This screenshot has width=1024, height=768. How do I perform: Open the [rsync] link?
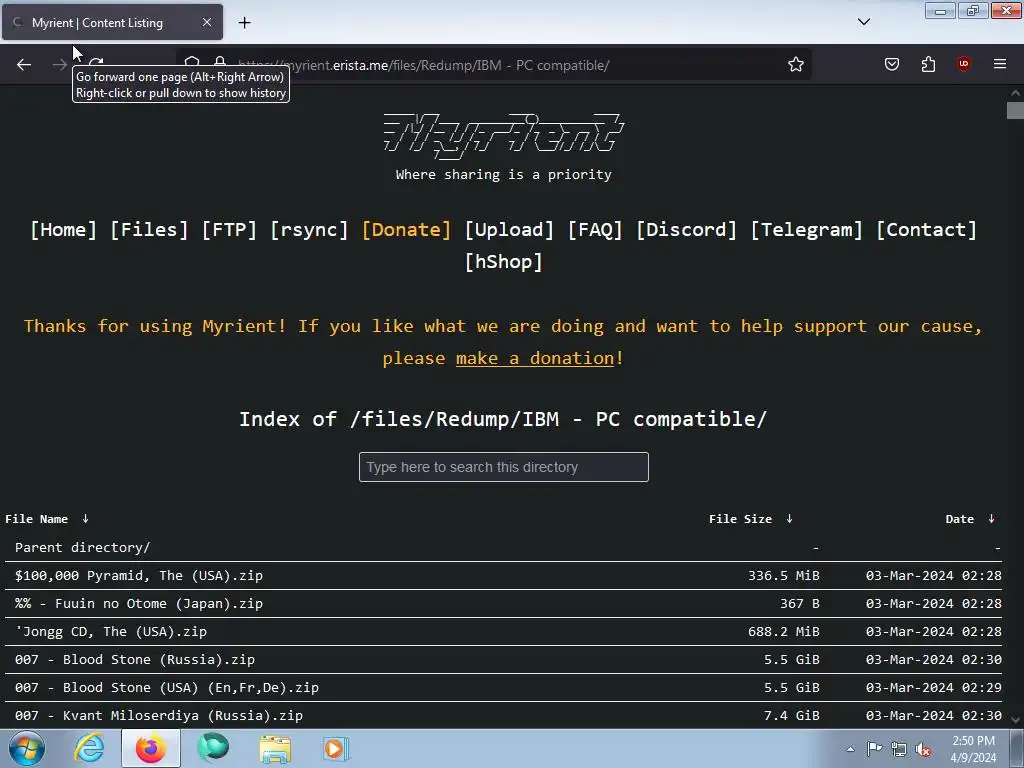click(309, 230)
